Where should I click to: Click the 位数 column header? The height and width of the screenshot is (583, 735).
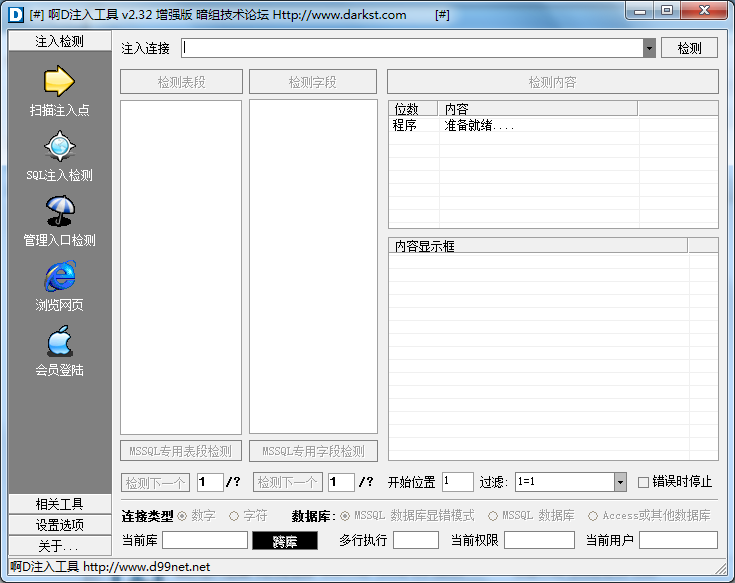pyautogui.click(x=413, y=109)
